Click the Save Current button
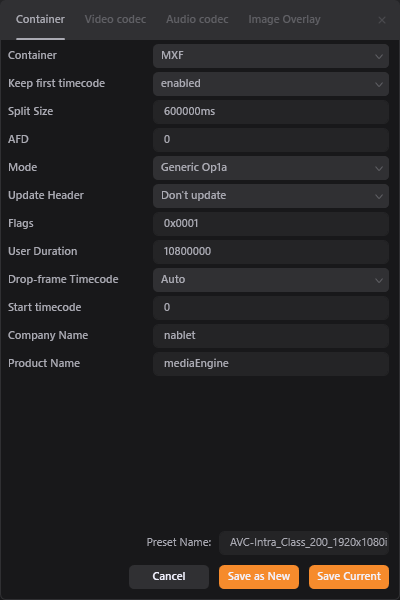 (x=349, y=577)
